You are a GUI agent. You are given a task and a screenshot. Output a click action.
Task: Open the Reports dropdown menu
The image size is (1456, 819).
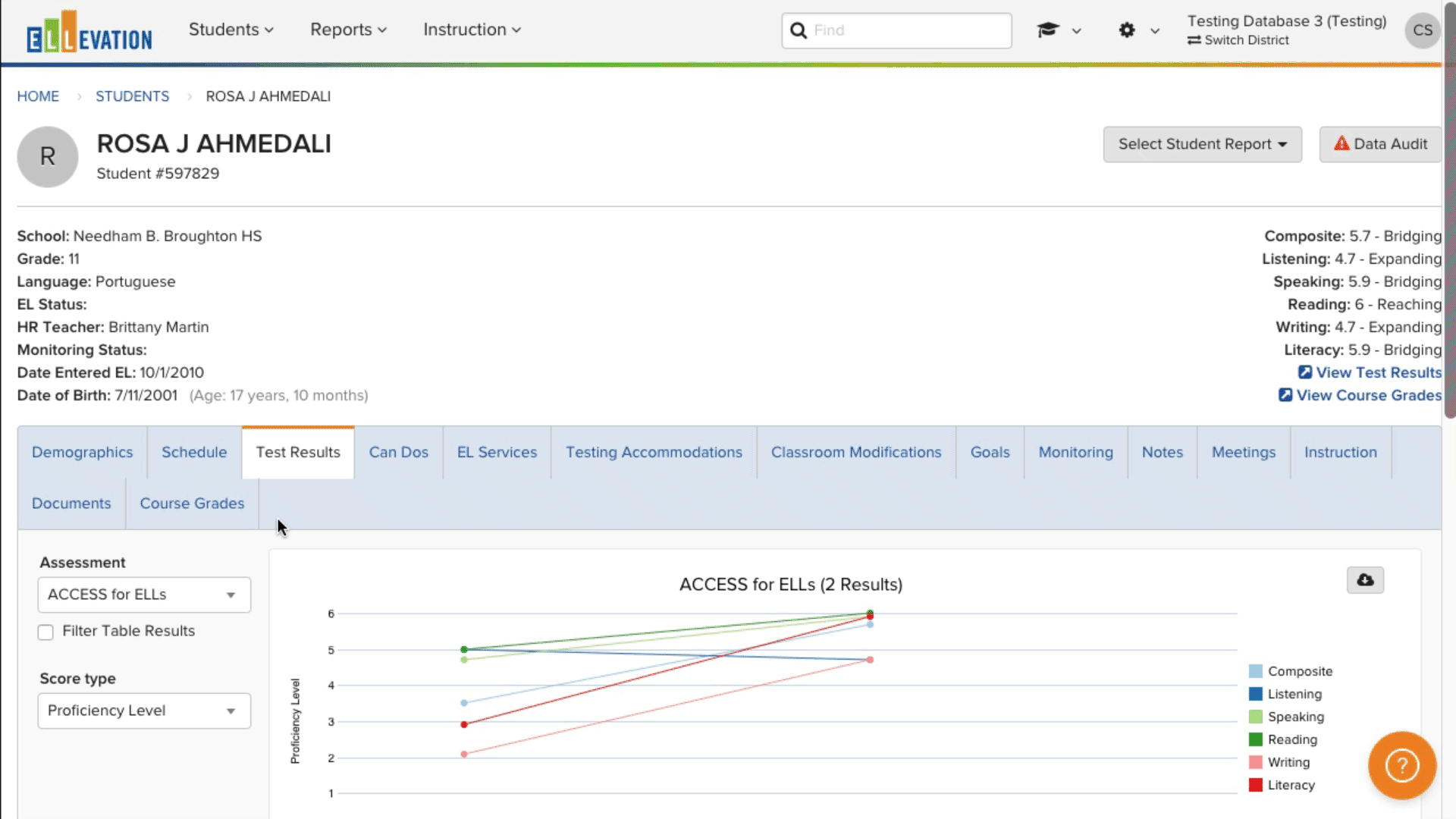[348, 30]
